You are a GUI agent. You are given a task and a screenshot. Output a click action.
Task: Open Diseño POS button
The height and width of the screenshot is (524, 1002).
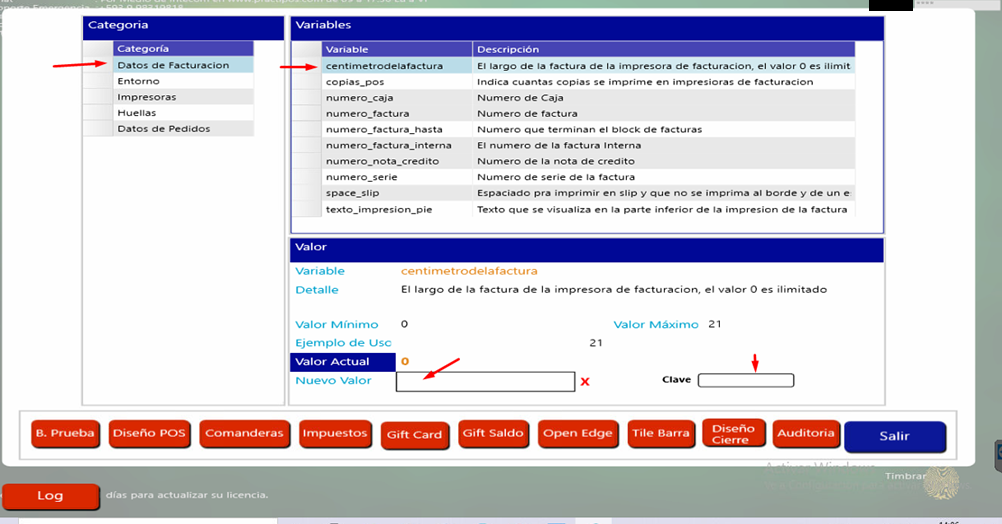pos(150,434)
